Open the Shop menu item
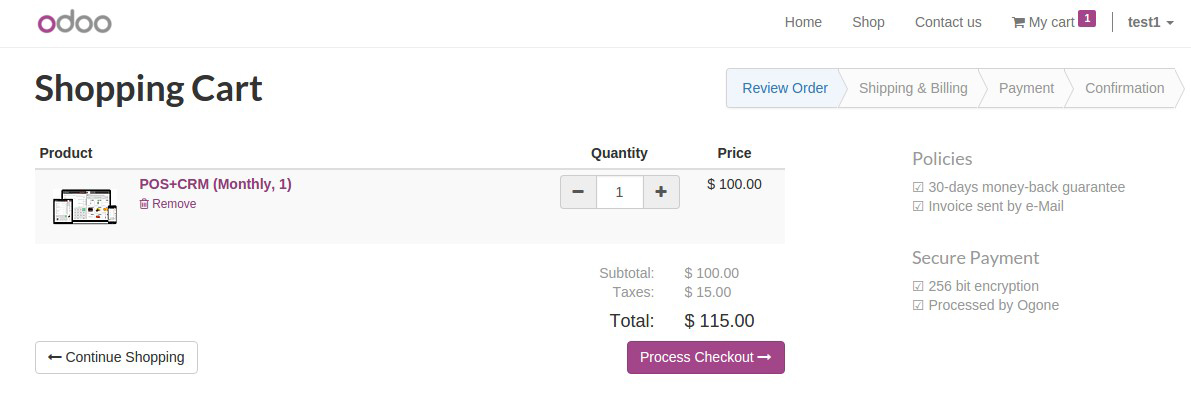Screen dimensions: 1191x411 pos(868,22)
